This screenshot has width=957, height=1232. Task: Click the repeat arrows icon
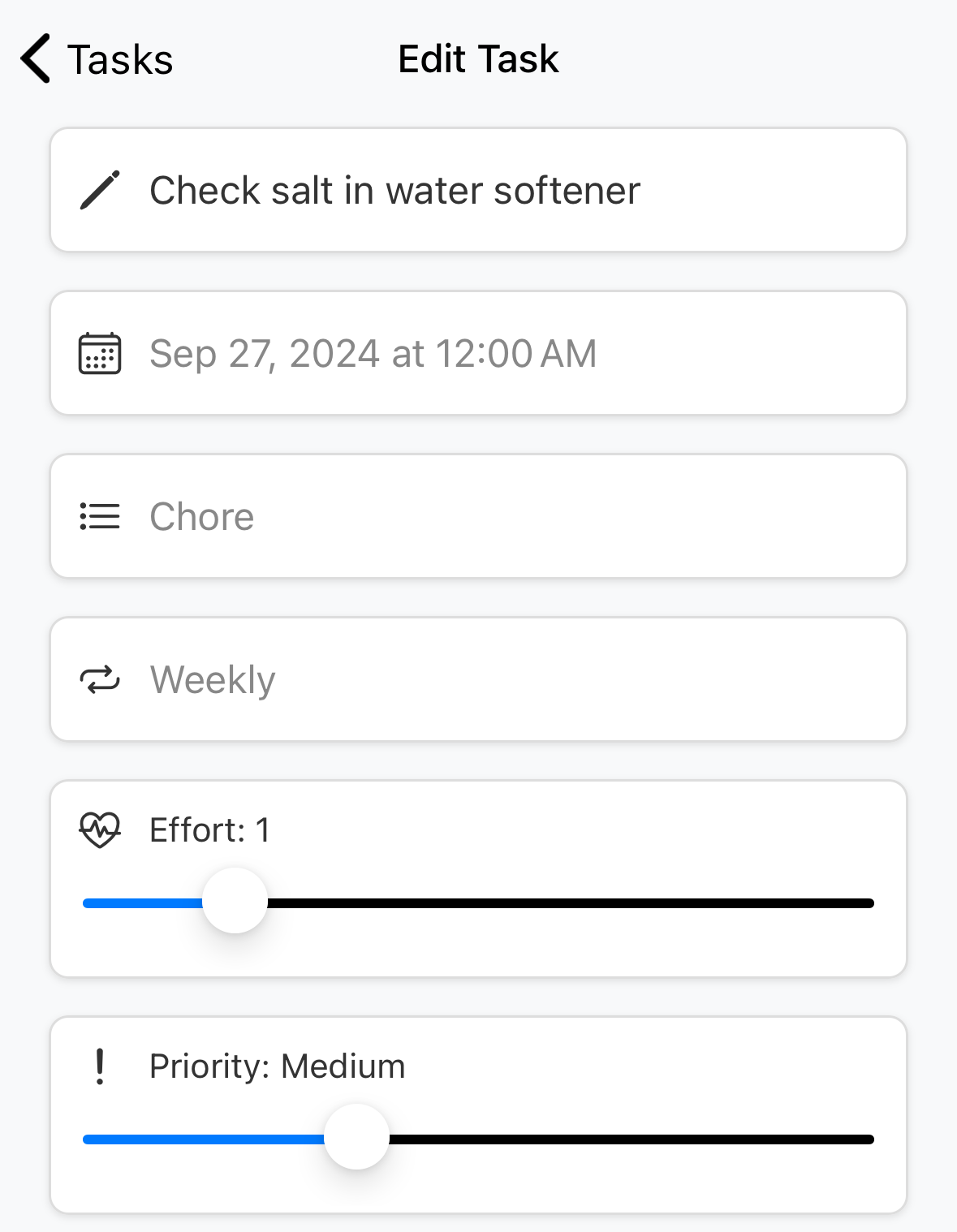point(100,680)
